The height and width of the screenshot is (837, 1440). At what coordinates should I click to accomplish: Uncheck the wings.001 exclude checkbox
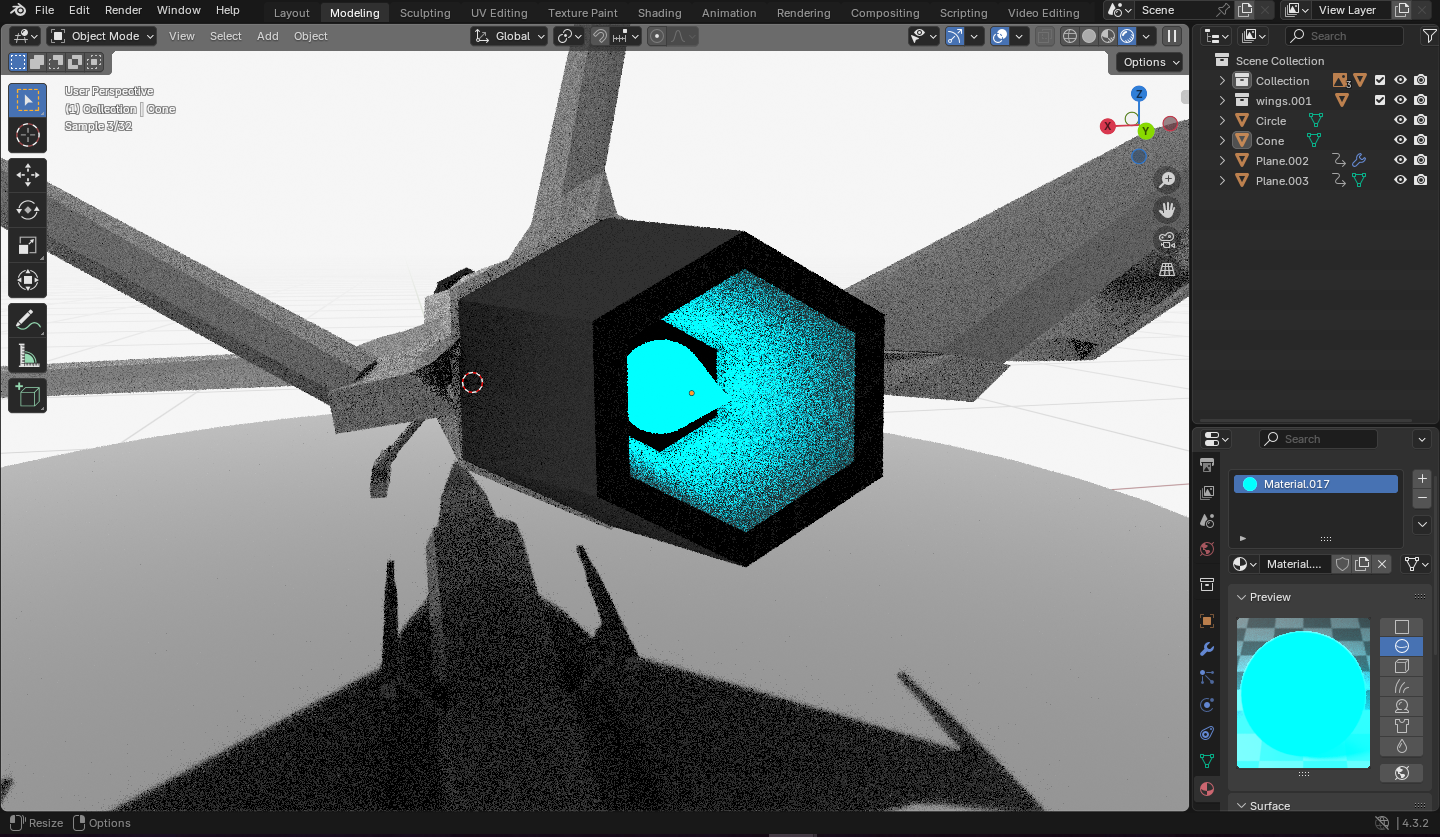pos(1380,101)
